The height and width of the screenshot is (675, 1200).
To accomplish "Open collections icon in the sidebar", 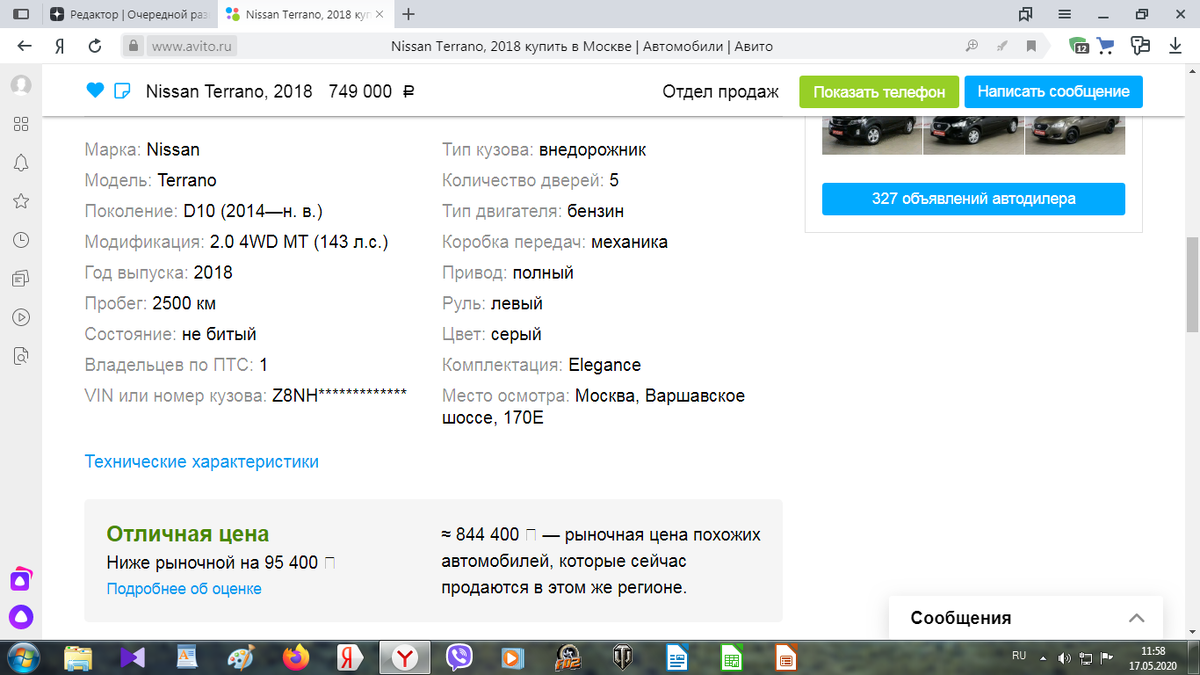I will tap(20, 278).
